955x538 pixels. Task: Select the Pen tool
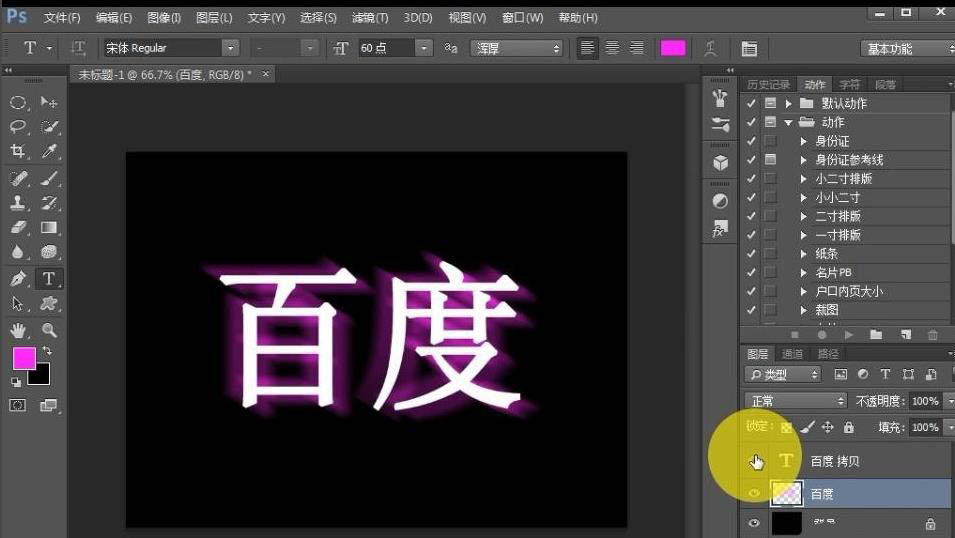18,278
